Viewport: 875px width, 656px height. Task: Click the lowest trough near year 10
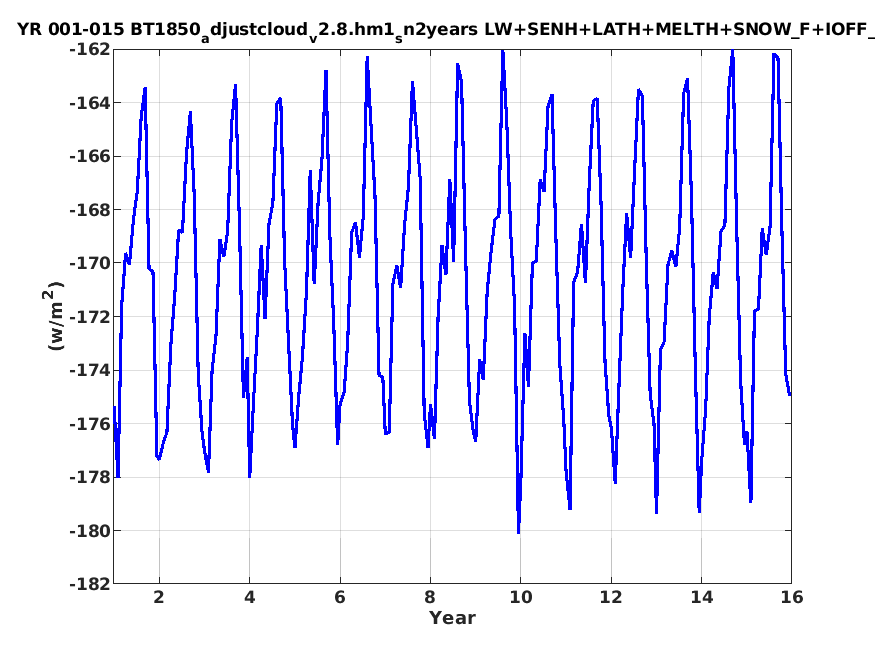coord(518,532)
